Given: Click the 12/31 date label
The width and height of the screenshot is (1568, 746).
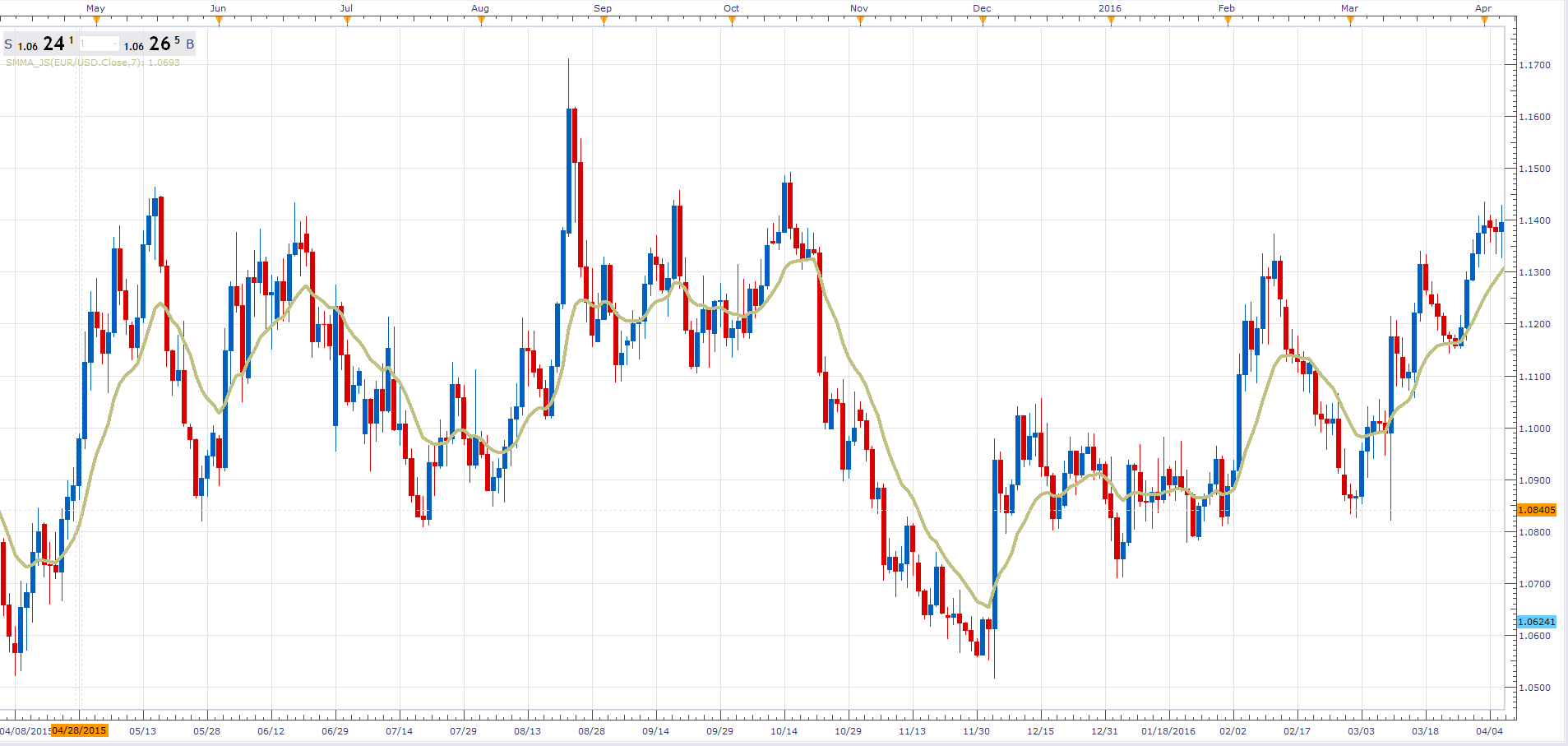Looking at the screenshot, I should [1105, 731].
